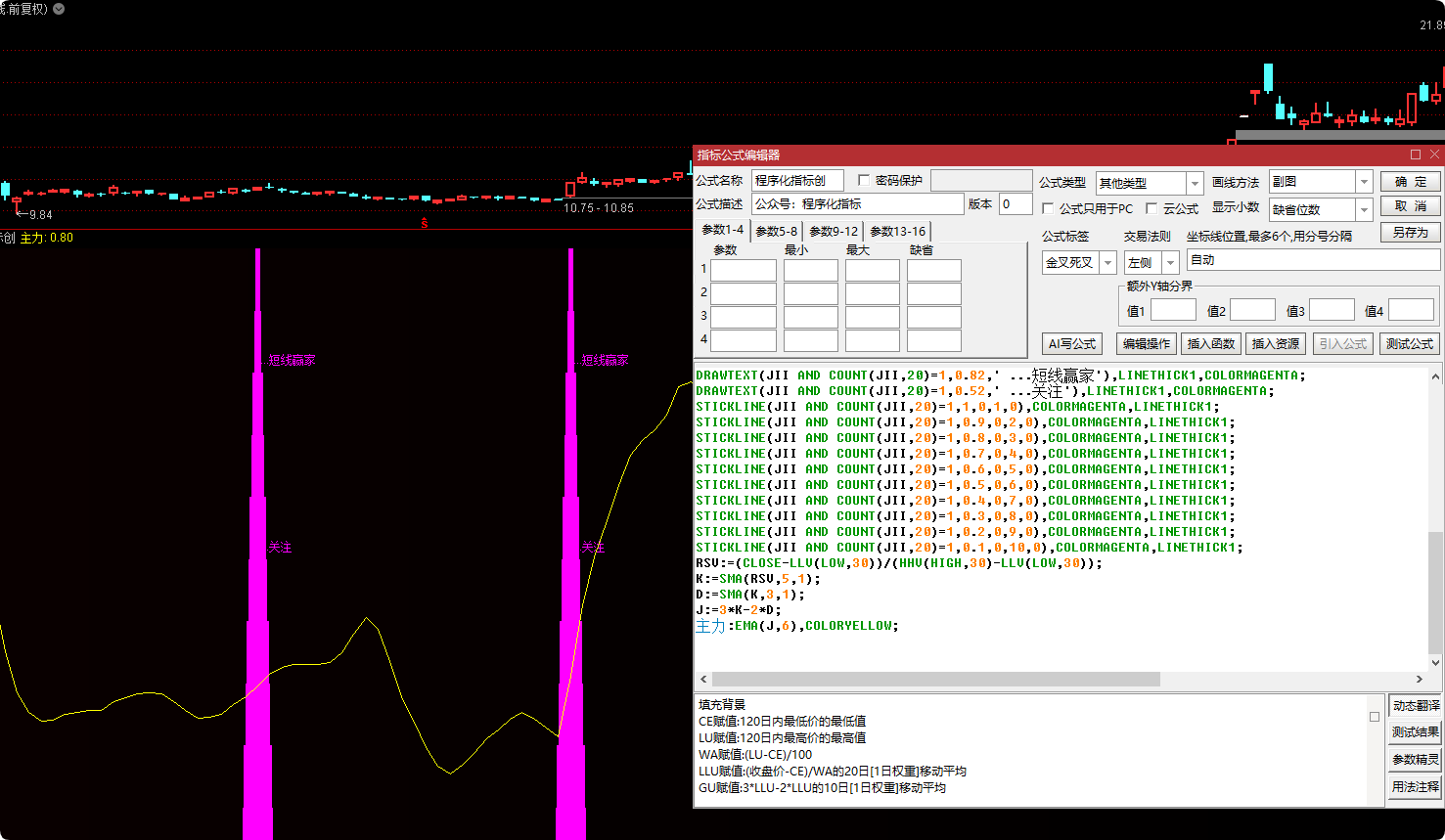Click the code editor's scroll-down arrow

click(1435, 662)
